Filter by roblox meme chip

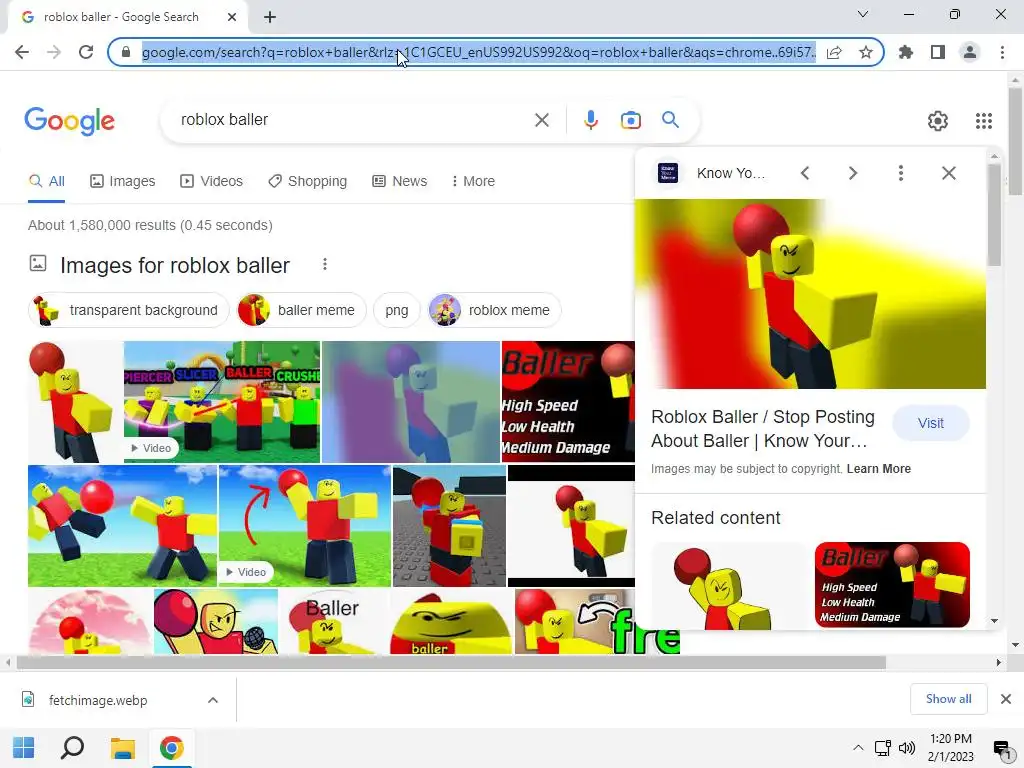point(494,310)
